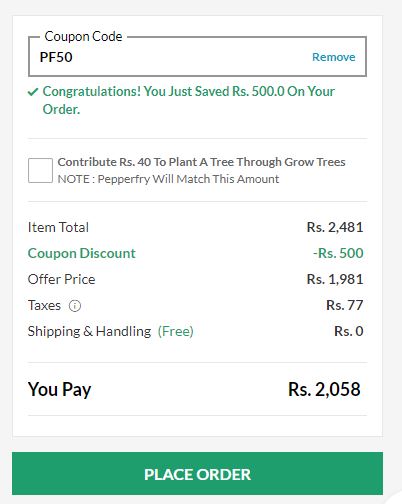402x504 pixels.
Task: Click the PF50 coupon text
Action: tap(56, 57)
